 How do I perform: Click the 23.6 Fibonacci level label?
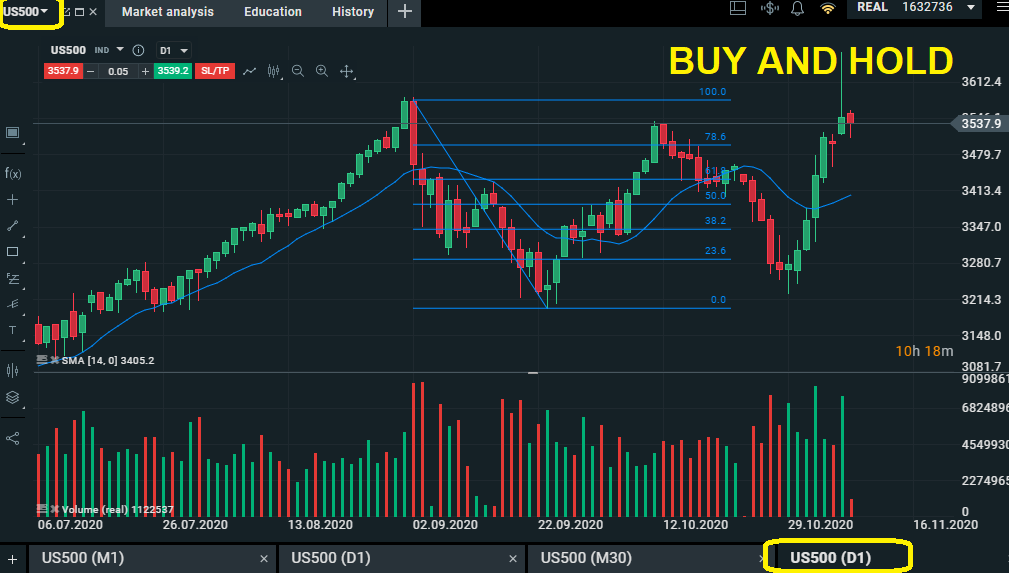pyautogui.click(x=715, y=250)
